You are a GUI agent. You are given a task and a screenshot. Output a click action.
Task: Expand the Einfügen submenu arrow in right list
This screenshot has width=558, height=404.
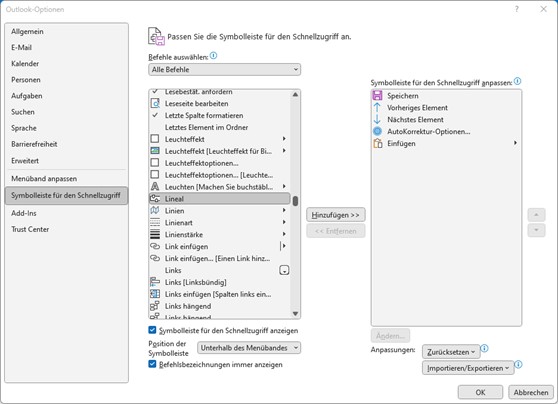[515, 143]
